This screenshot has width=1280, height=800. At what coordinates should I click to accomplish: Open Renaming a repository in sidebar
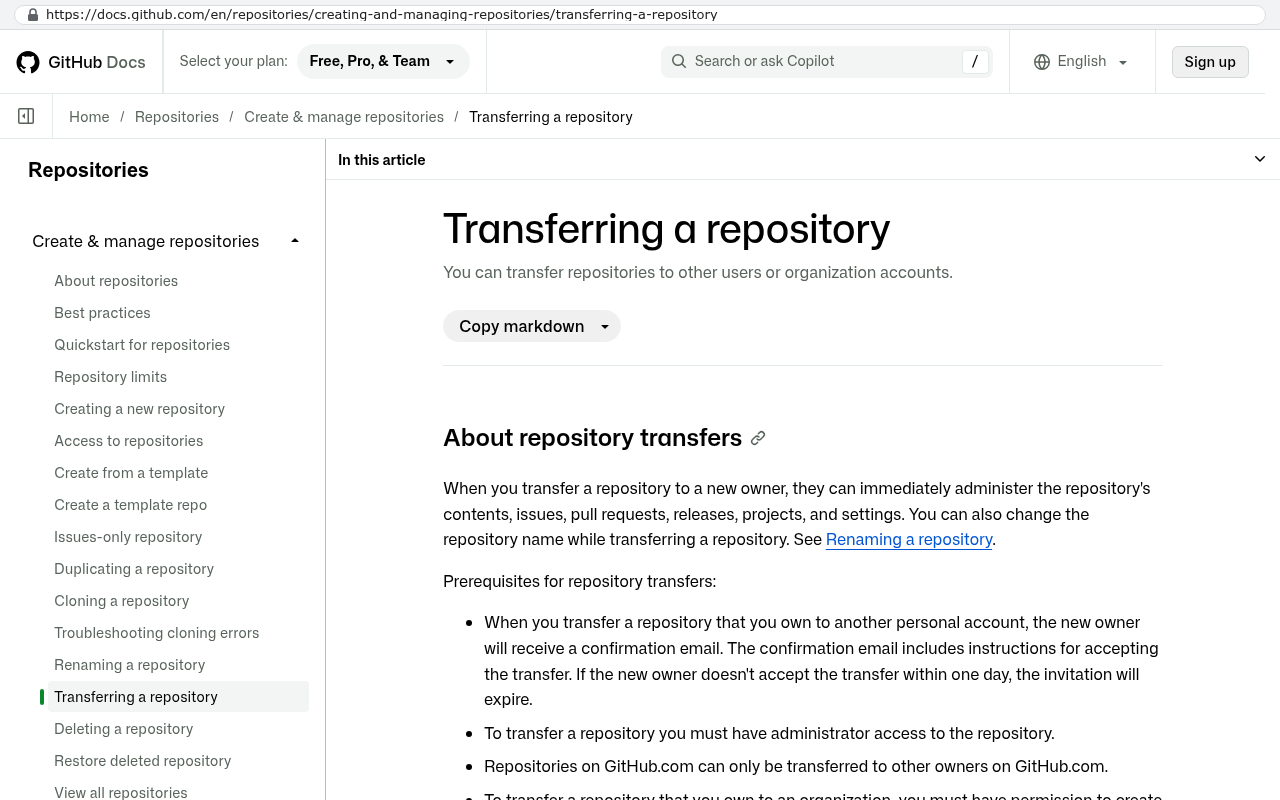coord(129,665)
